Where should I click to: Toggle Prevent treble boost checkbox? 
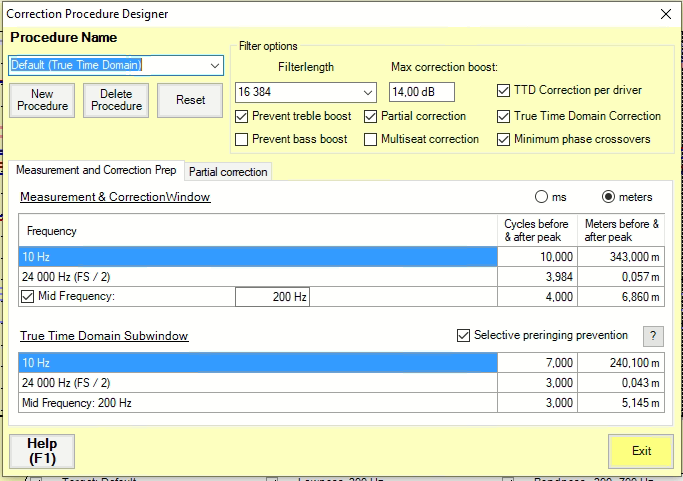coord(242,116)
